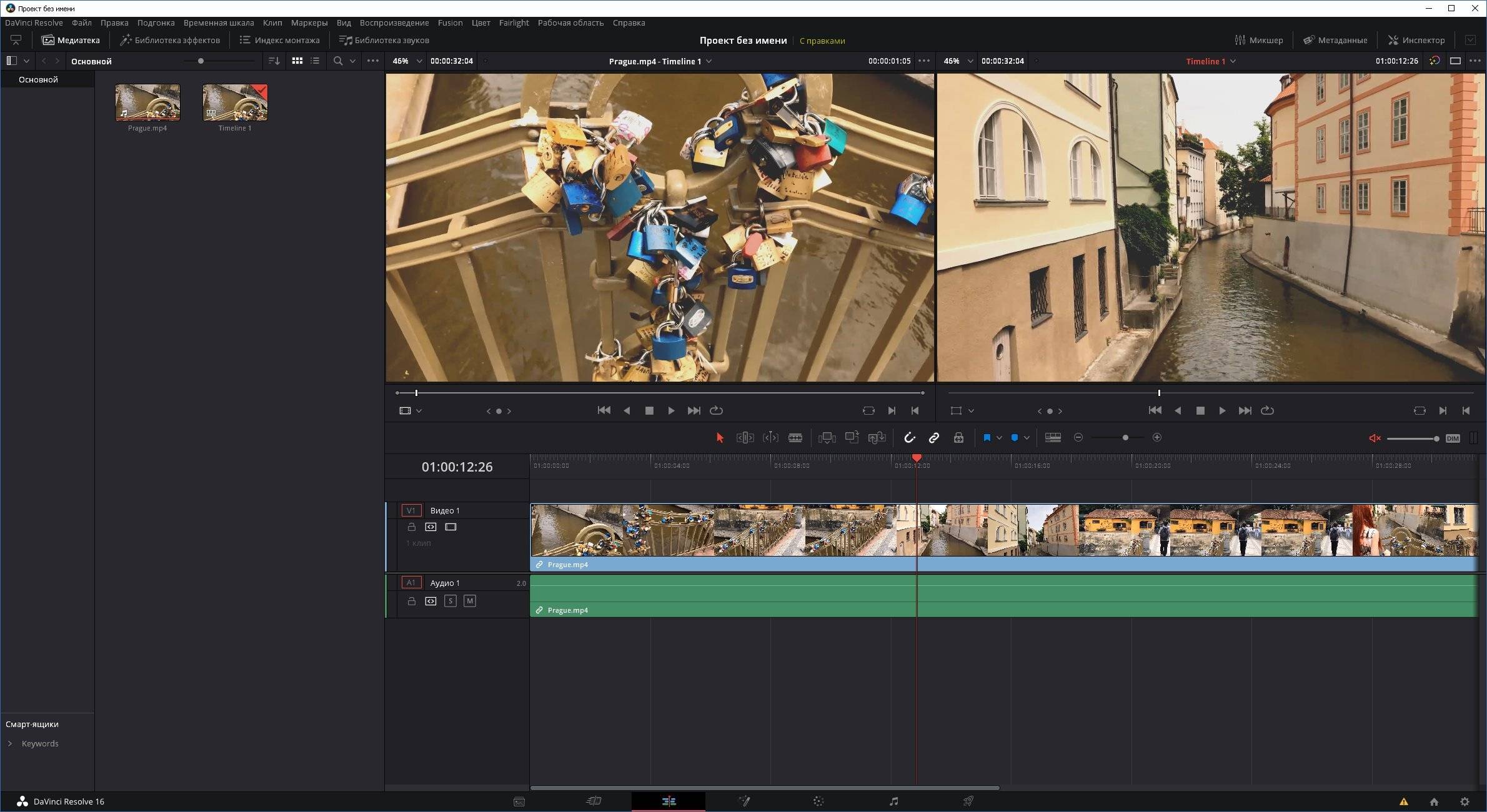This screenshot has width=1487, height=812.
Task: Zoom out timeline with minus button
Action: [x=1078, y=438]
